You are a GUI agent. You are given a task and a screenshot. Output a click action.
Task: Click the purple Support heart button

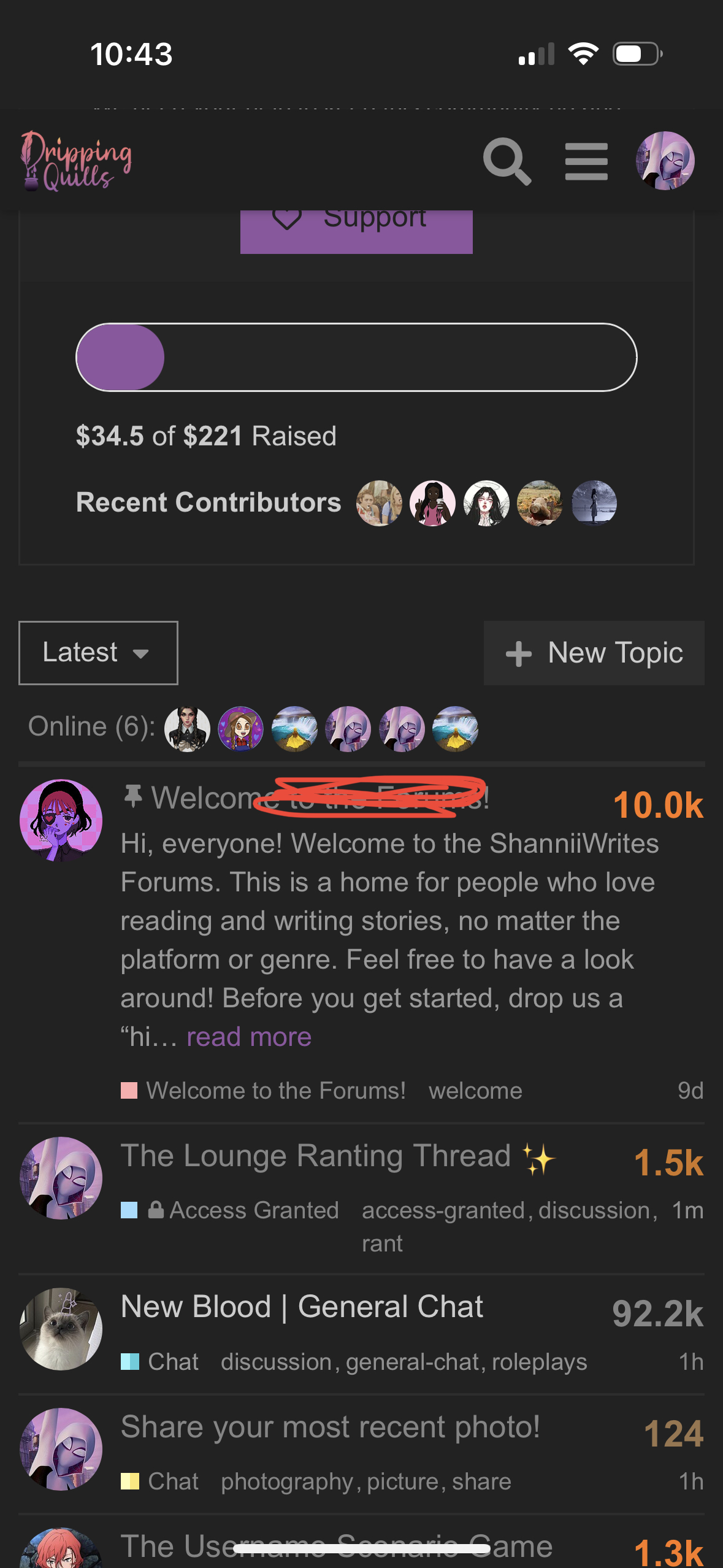(356, 231)
